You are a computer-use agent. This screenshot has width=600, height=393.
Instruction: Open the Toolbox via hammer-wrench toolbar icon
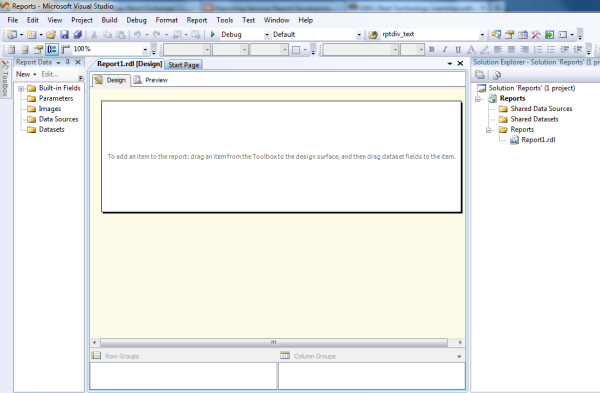pos(536,35)
